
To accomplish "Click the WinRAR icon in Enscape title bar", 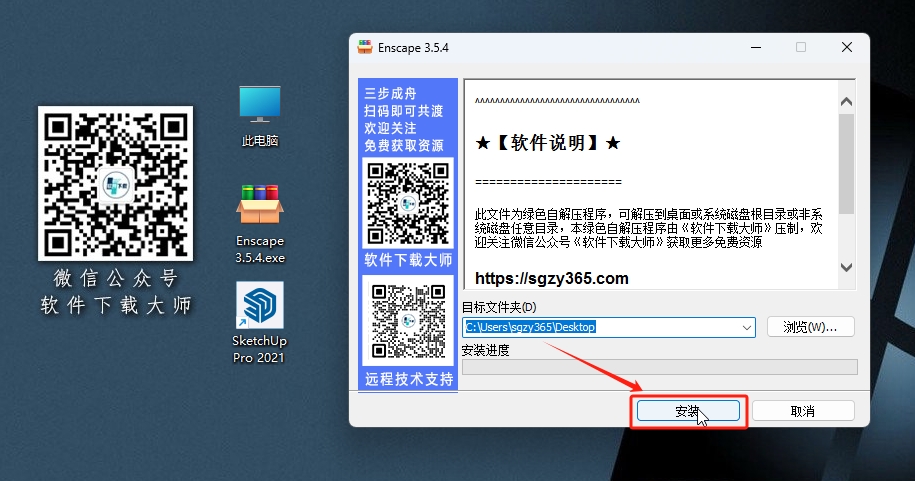I will [x=365, y=47].
